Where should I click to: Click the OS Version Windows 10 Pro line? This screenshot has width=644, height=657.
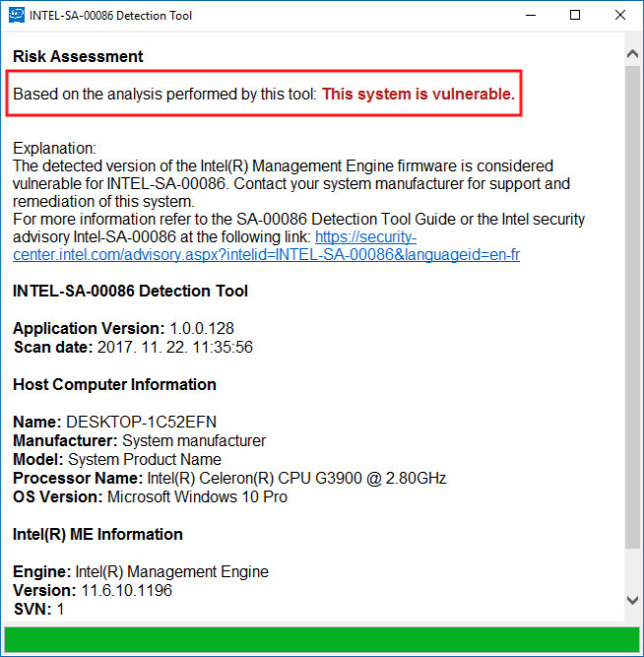pyautogui.click(x=150, y=497)
